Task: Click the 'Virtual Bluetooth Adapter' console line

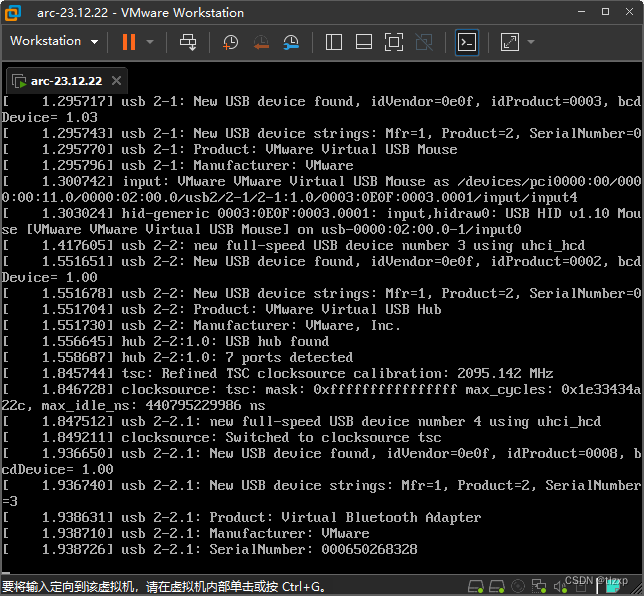Action: click(x=242, y=518)
